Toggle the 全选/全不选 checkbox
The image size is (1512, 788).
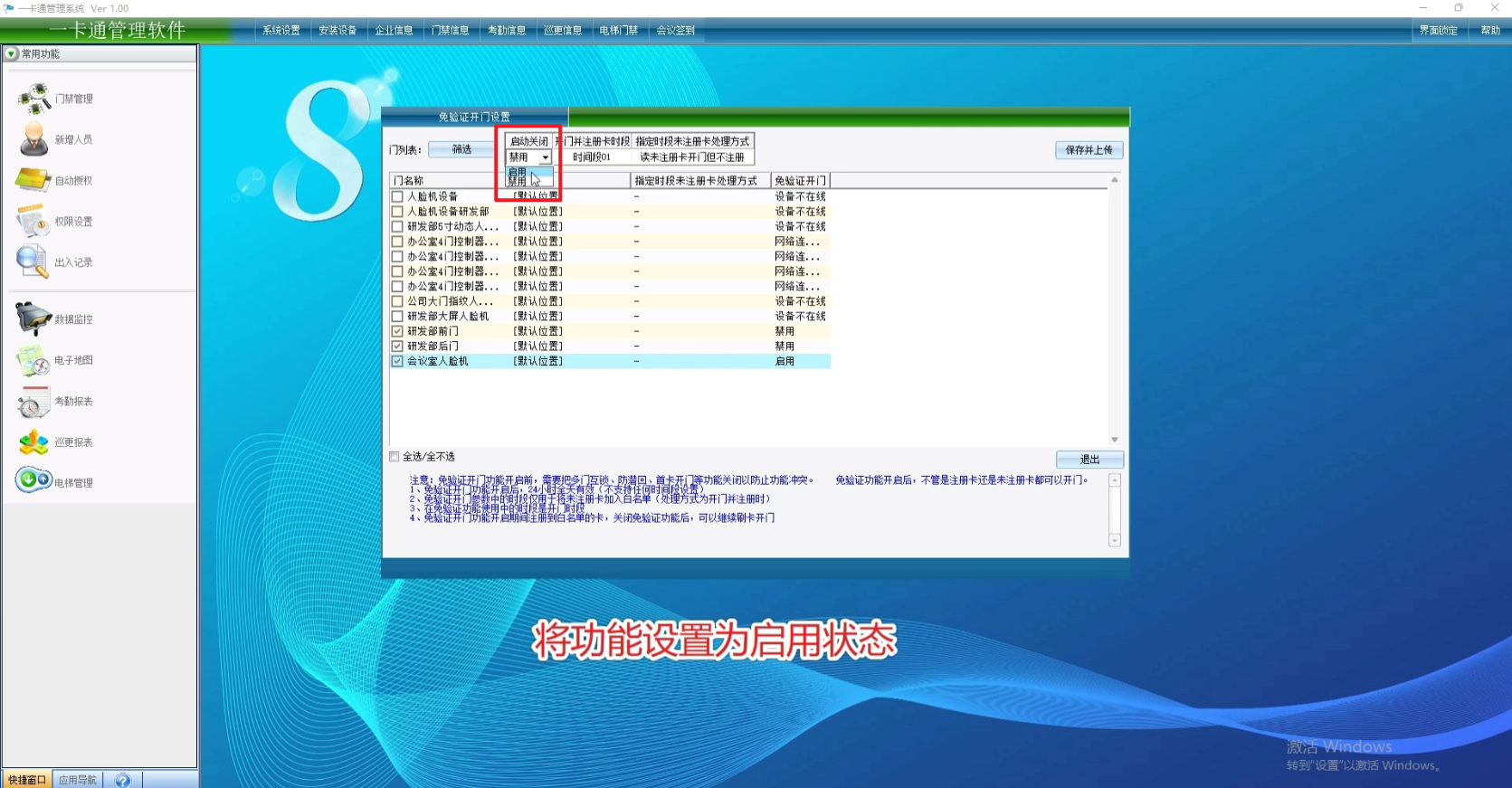[x=395, y=457]
